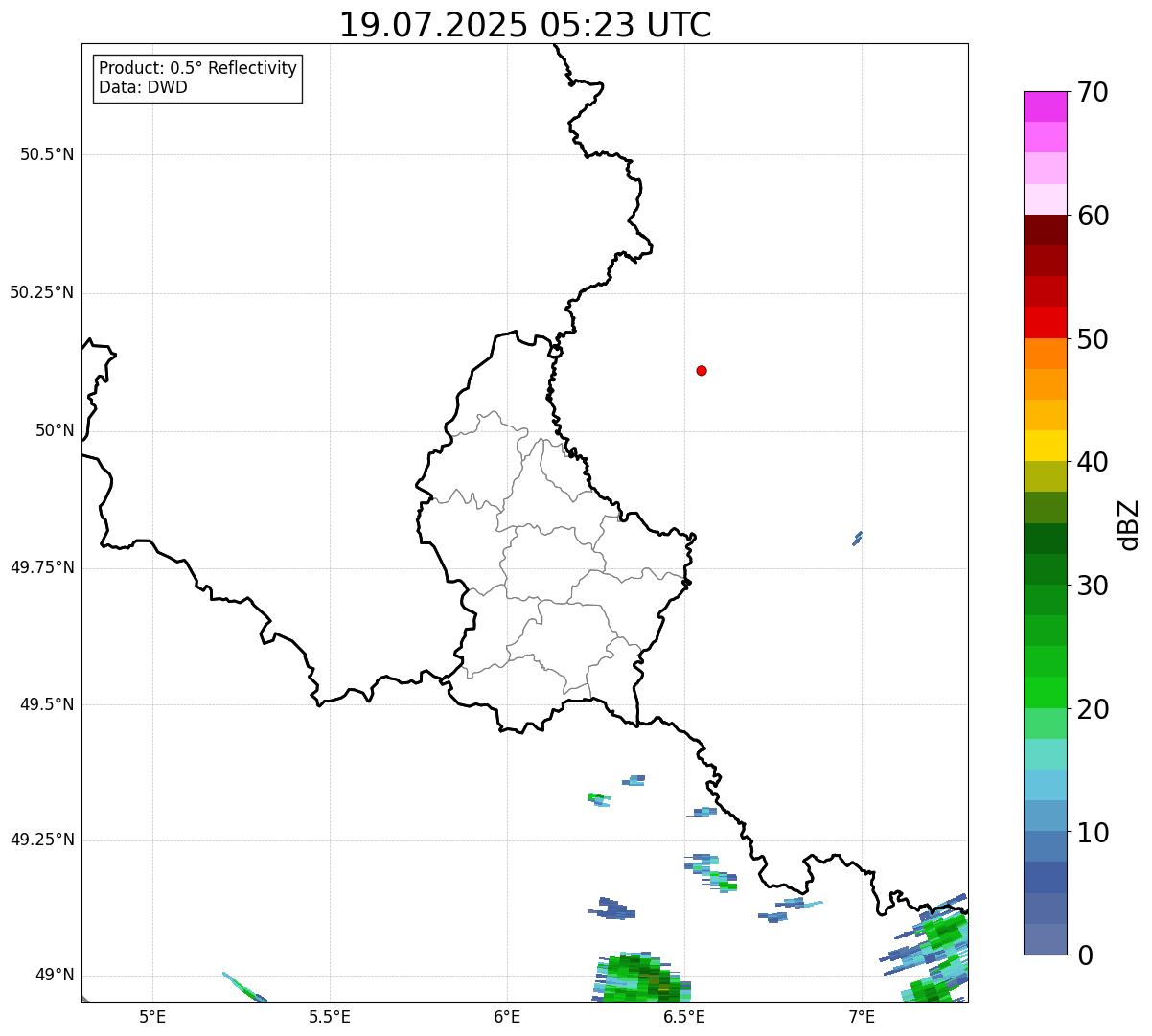Screen dimensions: 1152x1036
Task: Click the 5°E longitude label
Action: pyautogui.click(x=152, y=1016)
